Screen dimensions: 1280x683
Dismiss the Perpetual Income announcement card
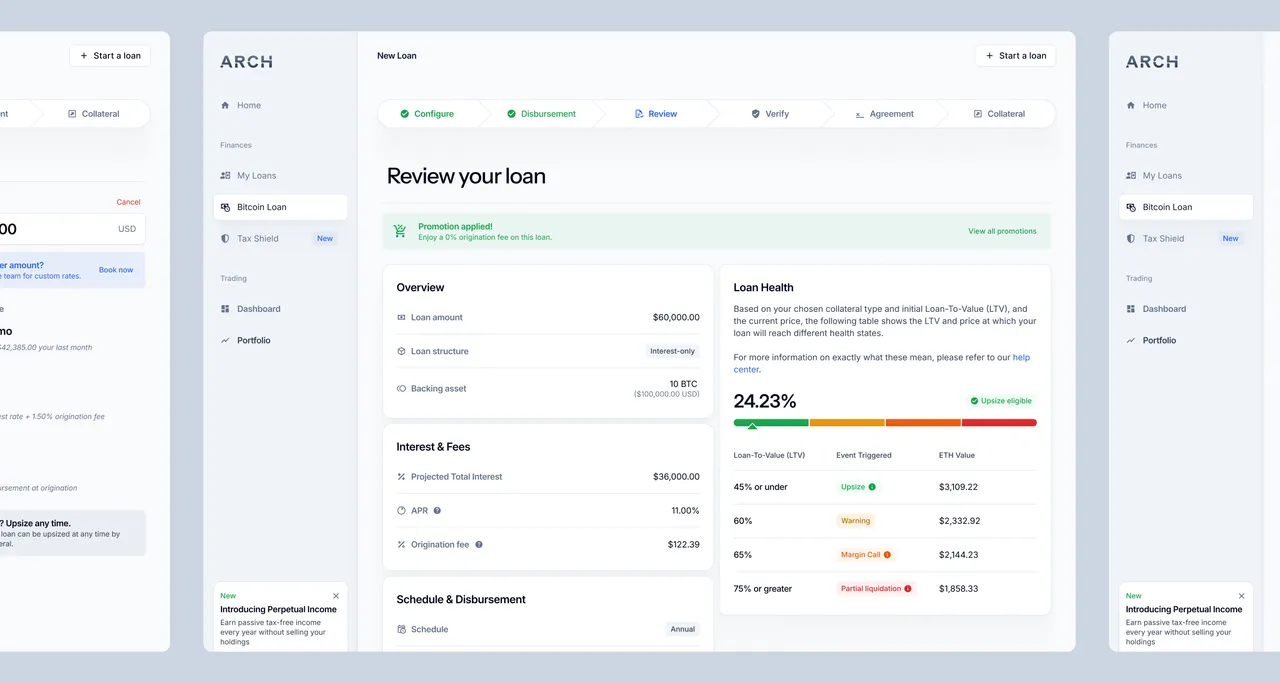(x=336, y=596)
